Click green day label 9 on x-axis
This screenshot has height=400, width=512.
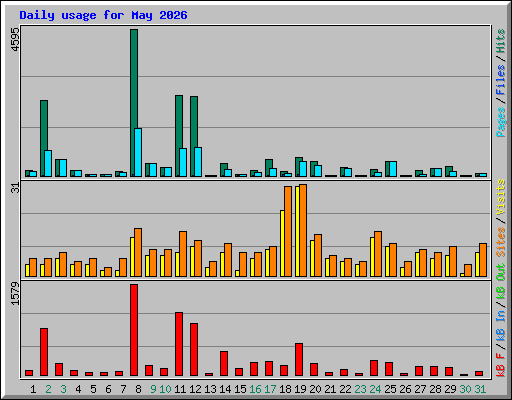[153, 389]
